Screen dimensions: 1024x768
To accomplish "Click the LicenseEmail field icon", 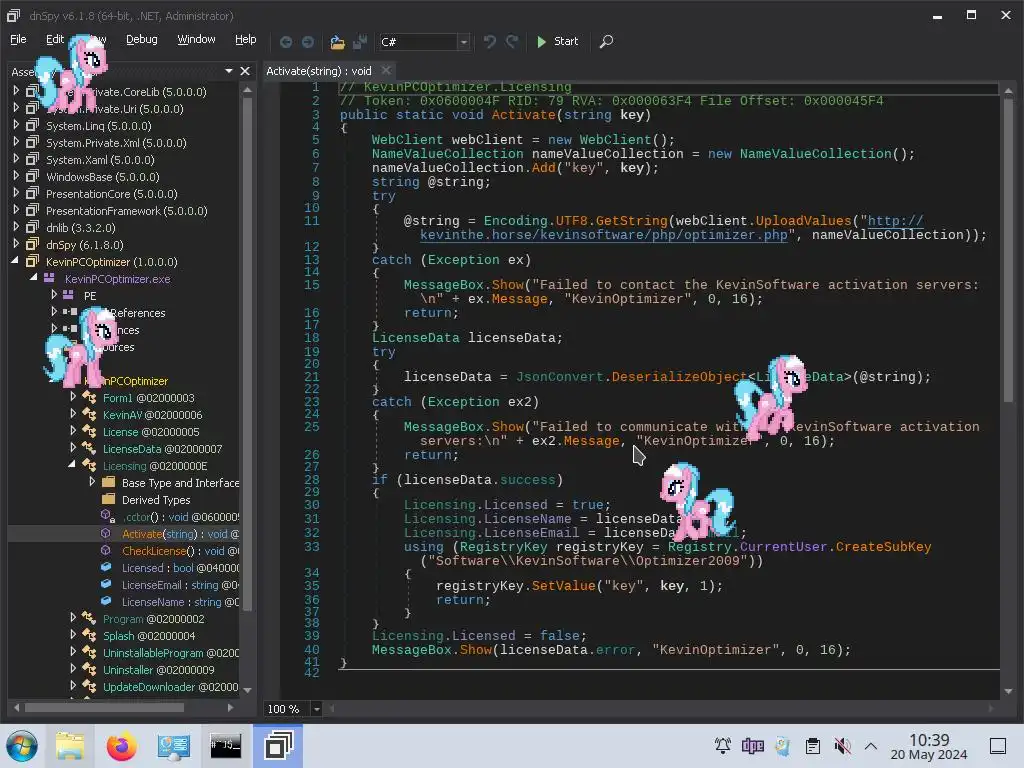I will coord(106,584).
